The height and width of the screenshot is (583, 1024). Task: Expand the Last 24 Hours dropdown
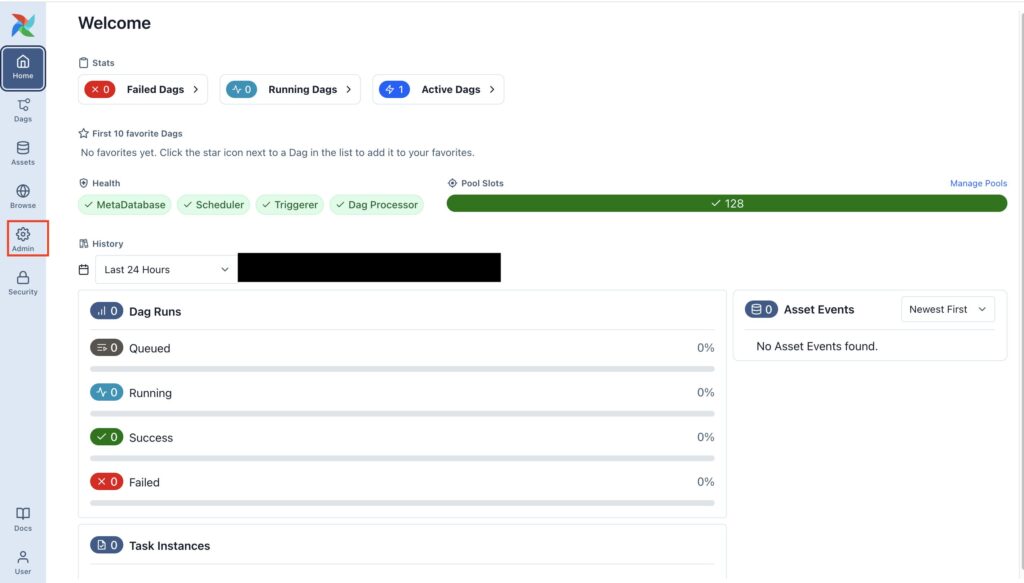(165, 269)
